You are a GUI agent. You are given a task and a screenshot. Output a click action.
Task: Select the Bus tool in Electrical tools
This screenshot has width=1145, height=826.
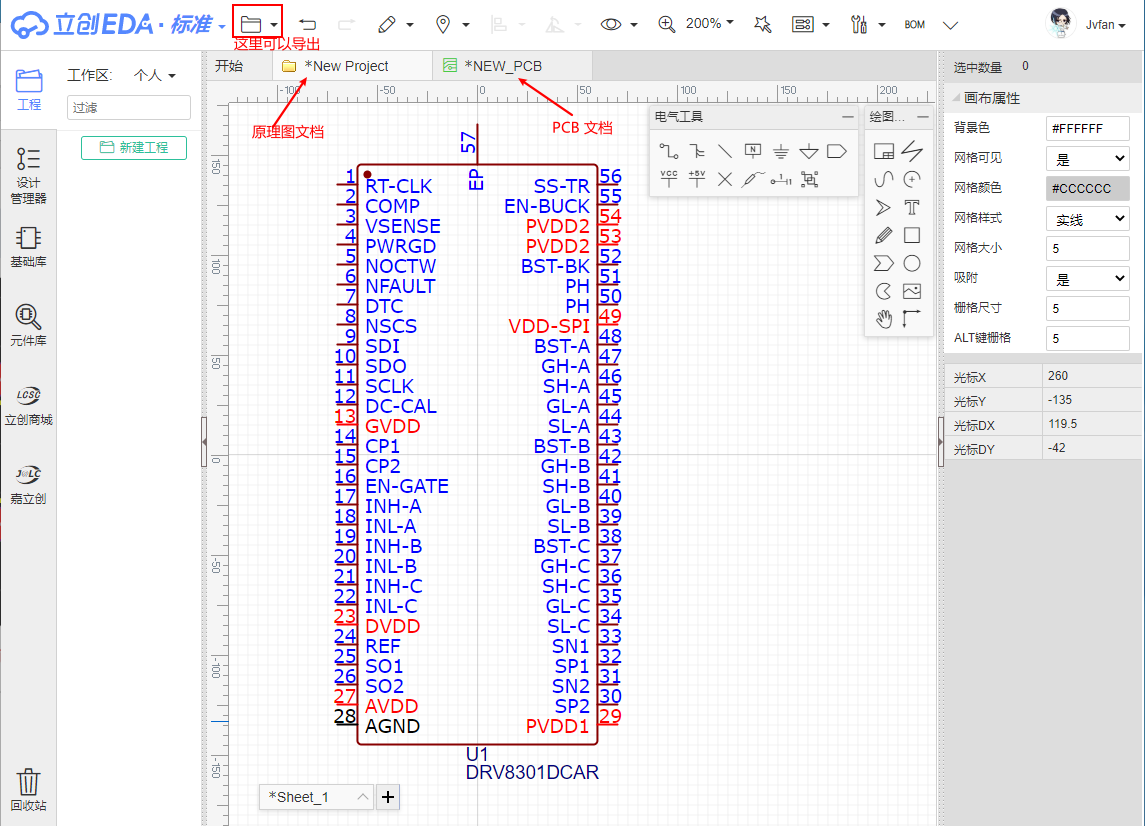(x=697, y=151)
